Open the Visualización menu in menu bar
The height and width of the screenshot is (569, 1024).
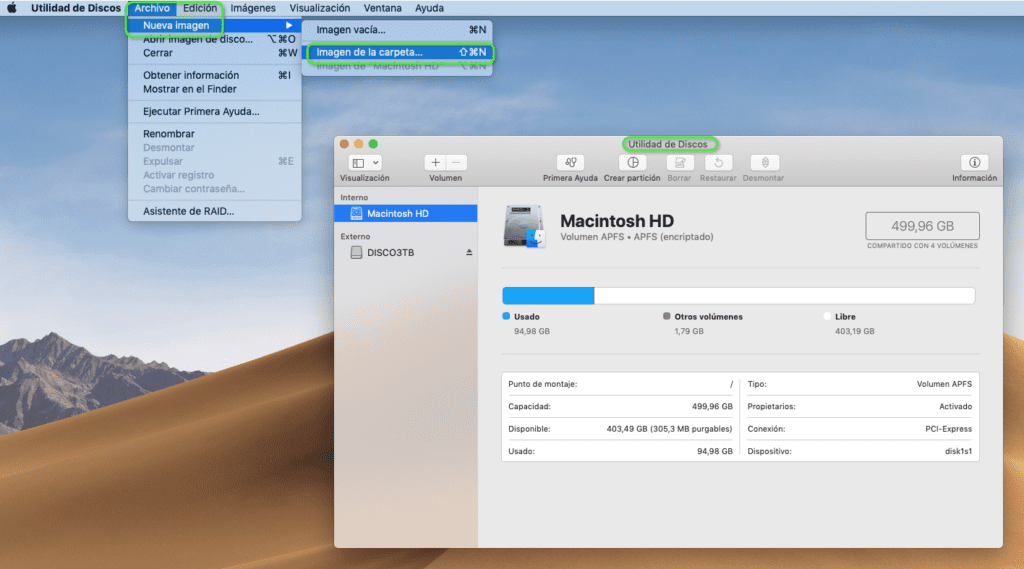pyautogui.click(x=319, y=8)
